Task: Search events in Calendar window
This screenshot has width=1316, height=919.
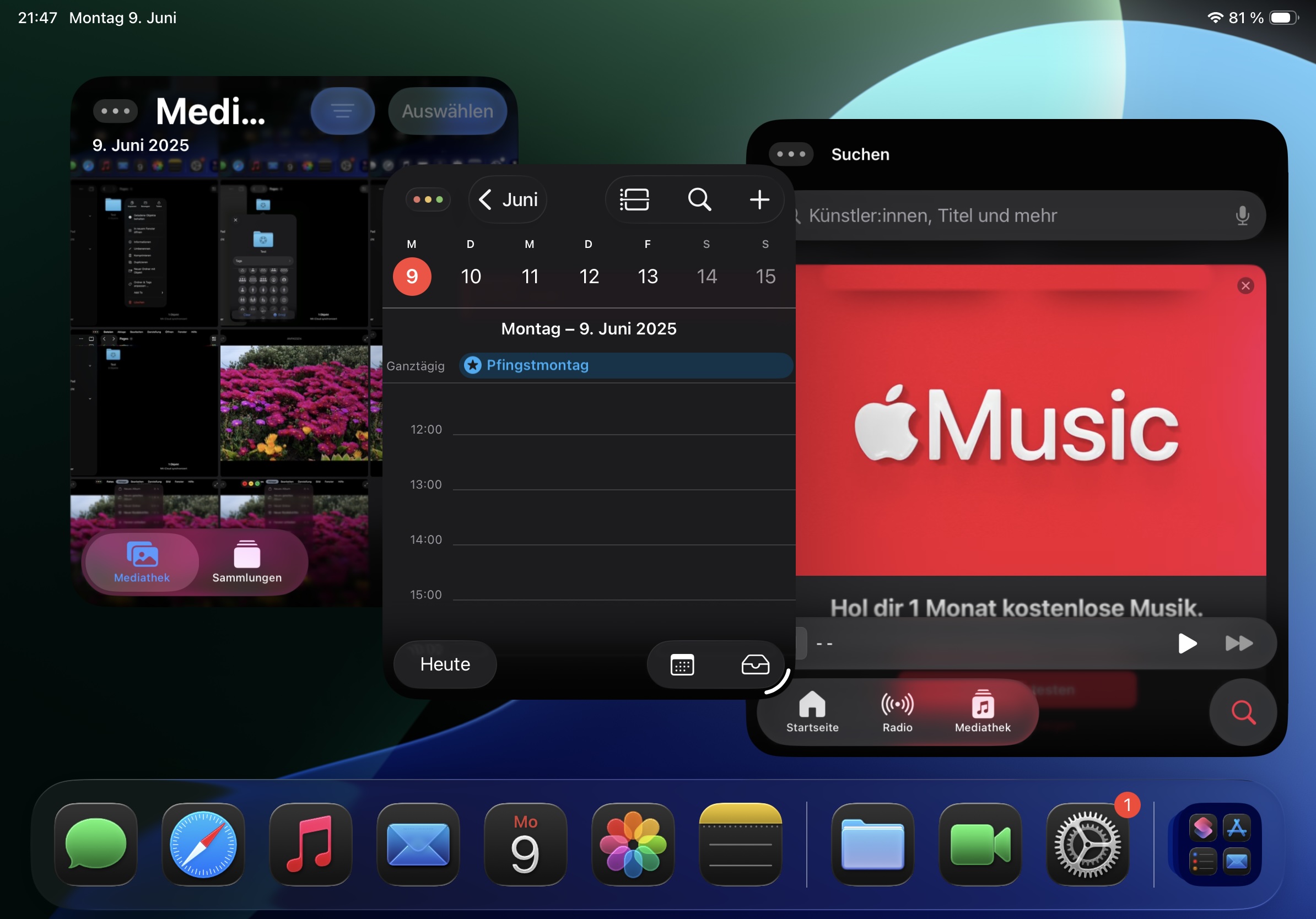Action: 699,199
